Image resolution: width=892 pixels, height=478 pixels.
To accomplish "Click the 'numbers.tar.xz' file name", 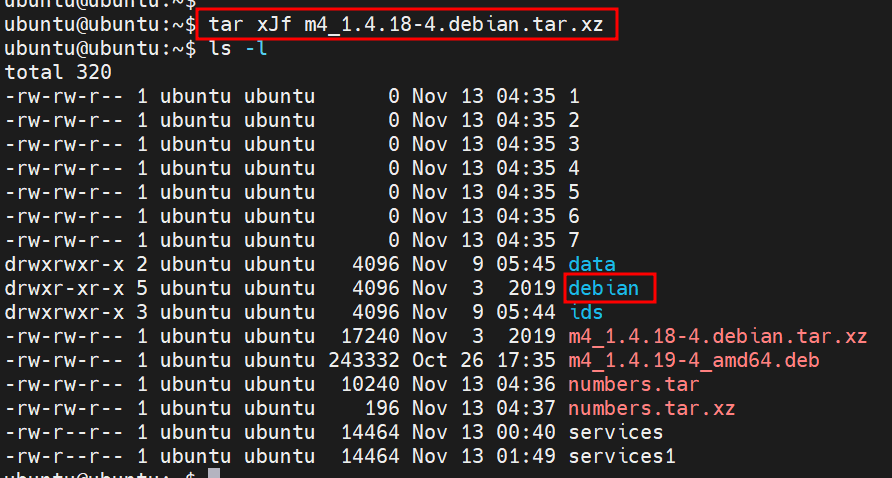I will tap(651, 408).
